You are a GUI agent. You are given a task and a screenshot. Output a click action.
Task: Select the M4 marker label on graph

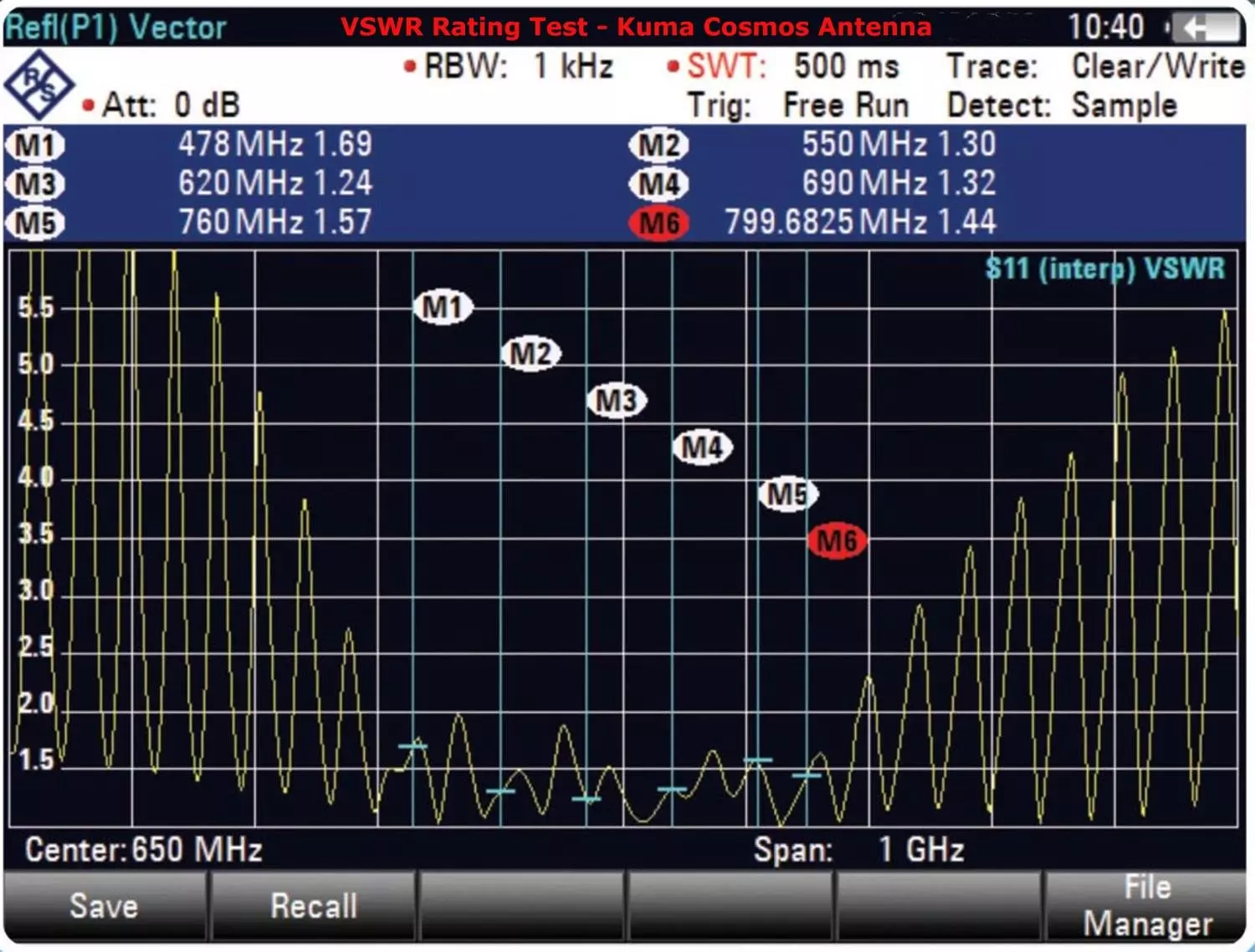702,448
